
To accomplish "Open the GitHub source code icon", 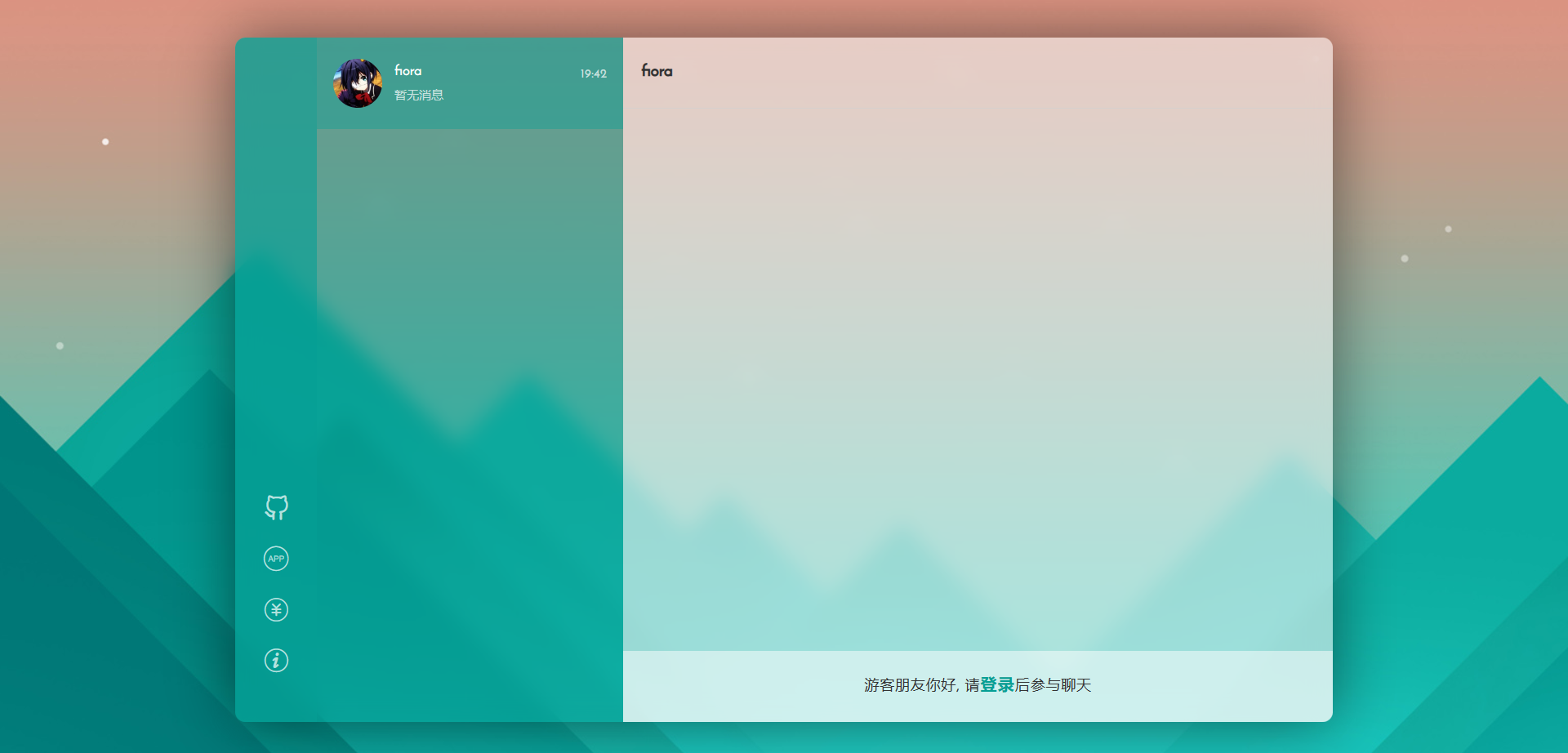I will click(x=276, y=507).
